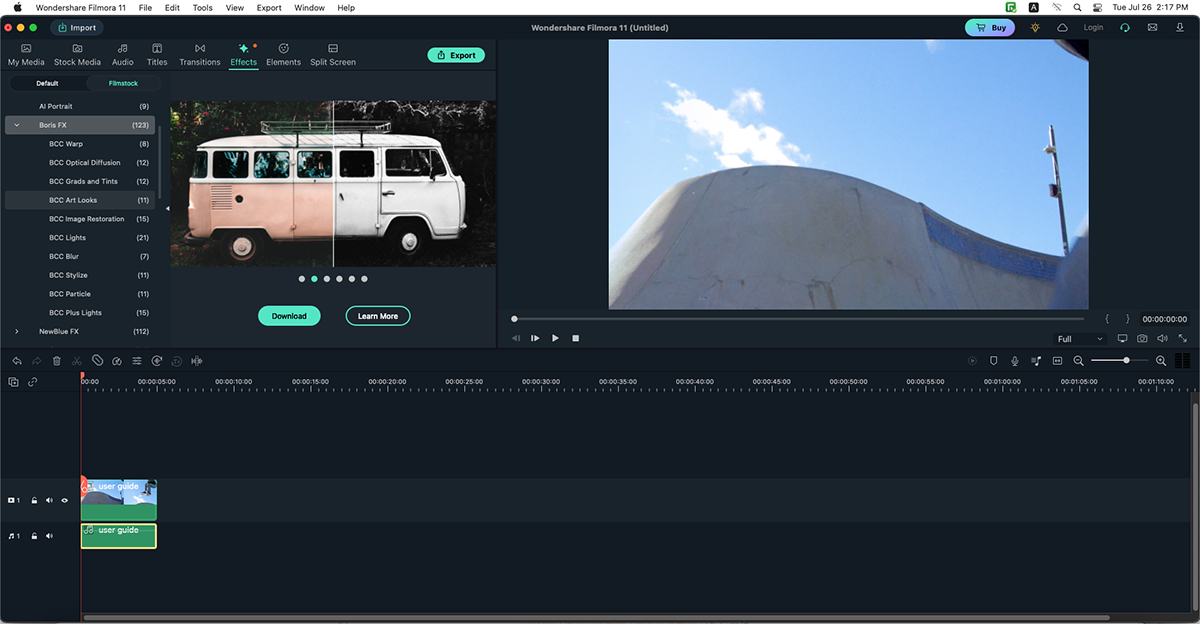Click the preview volume speaker icon

click(x=1162, y=339)
